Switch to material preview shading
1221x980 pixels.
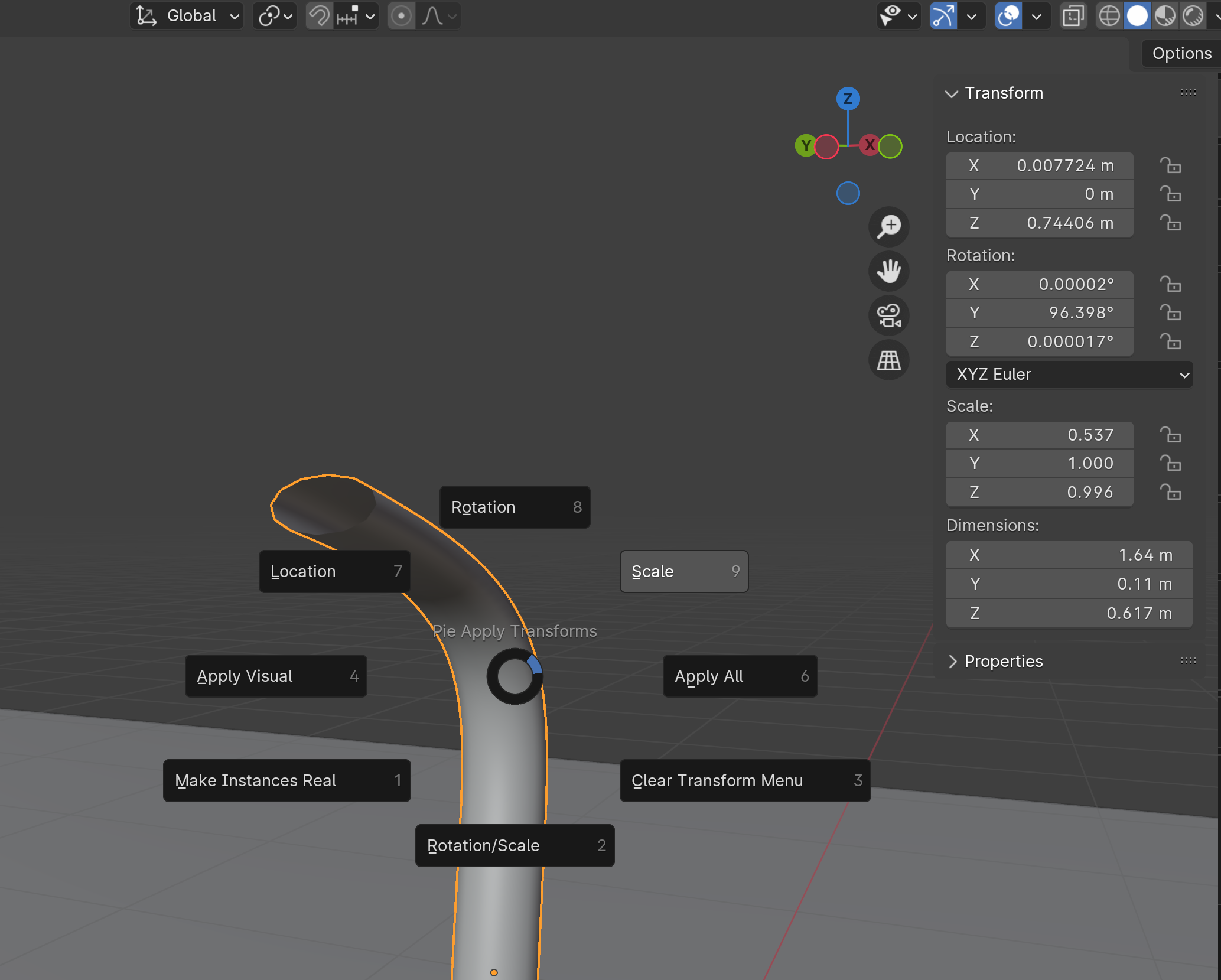tap(1165, 16)
